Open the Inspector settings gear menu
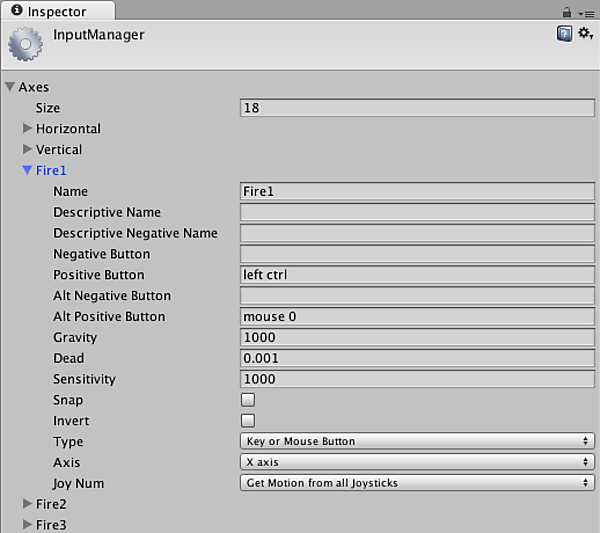Image resolution: width=600 pixels, height=533 pixels. 585,34
